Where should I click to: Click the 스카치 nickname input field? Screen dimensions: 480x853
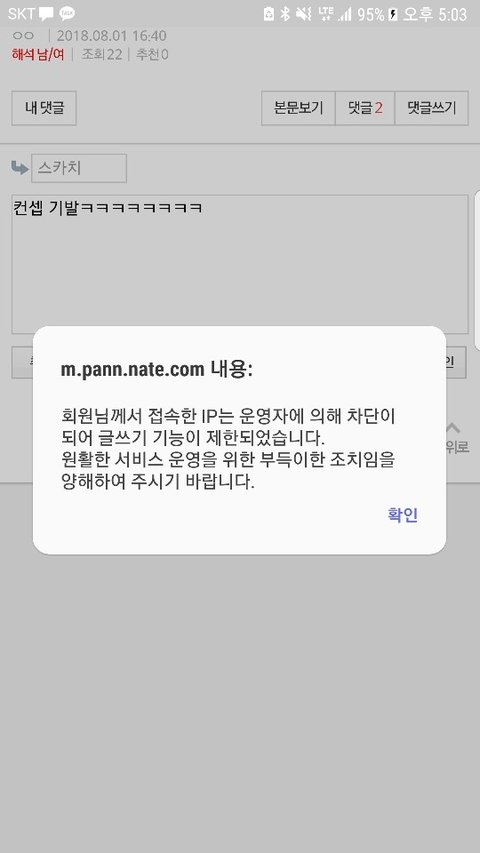coord(79,168)
